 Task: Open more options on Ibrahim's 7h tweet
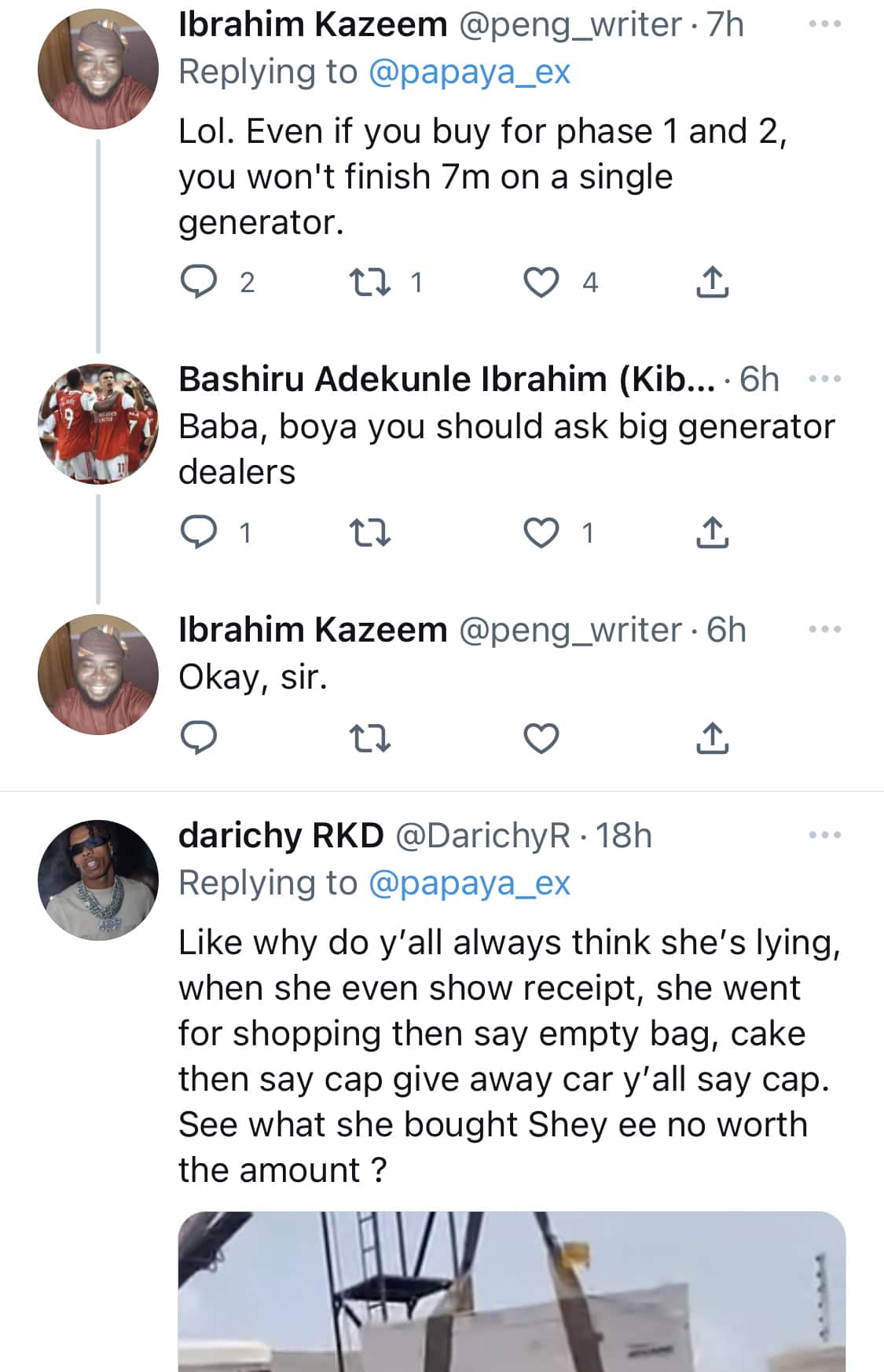[x=825, y=24]
